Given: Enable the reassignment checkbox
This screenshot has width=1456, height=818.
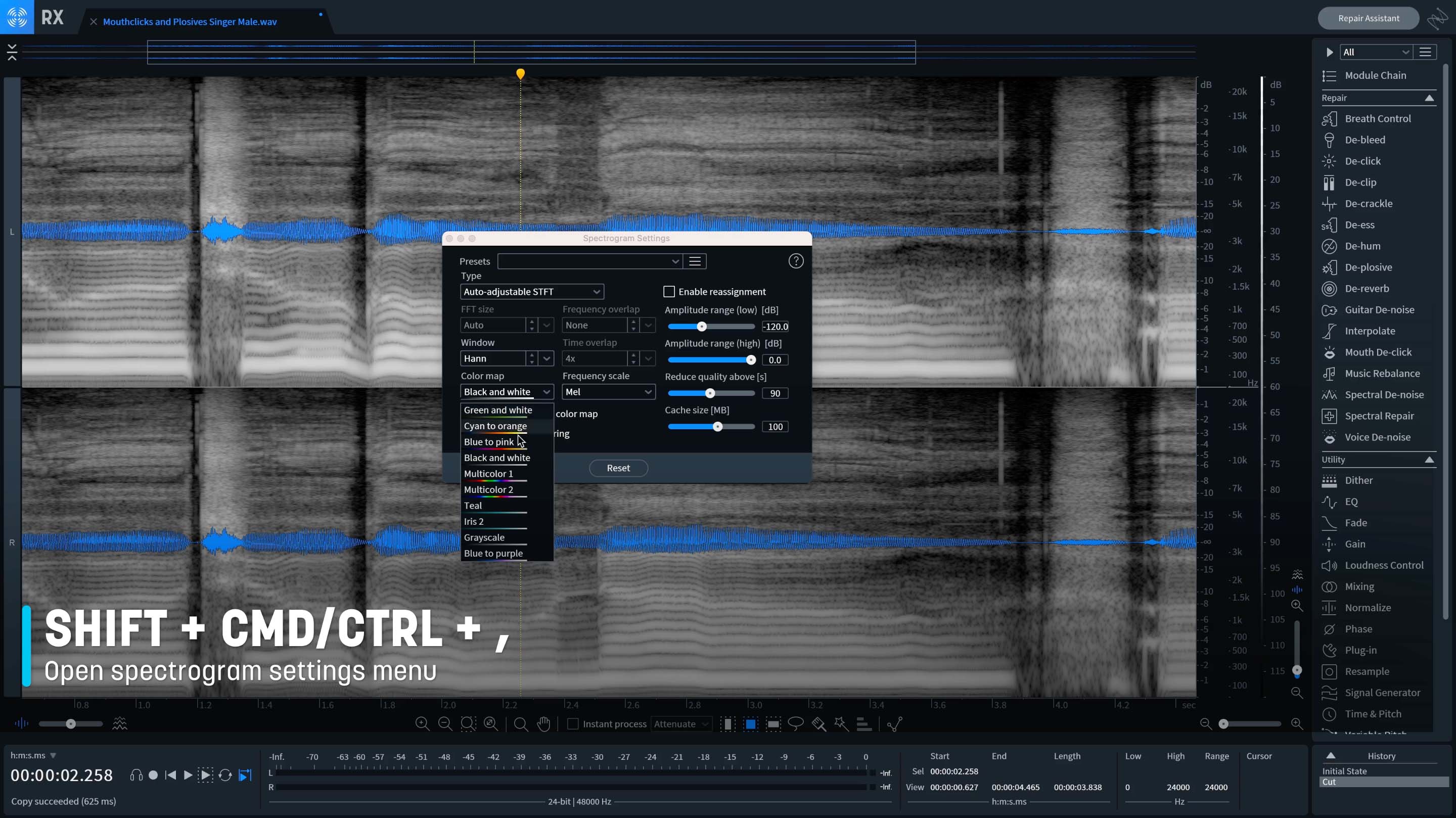Looking at the screenshot, I should click(x=669, y=292).
